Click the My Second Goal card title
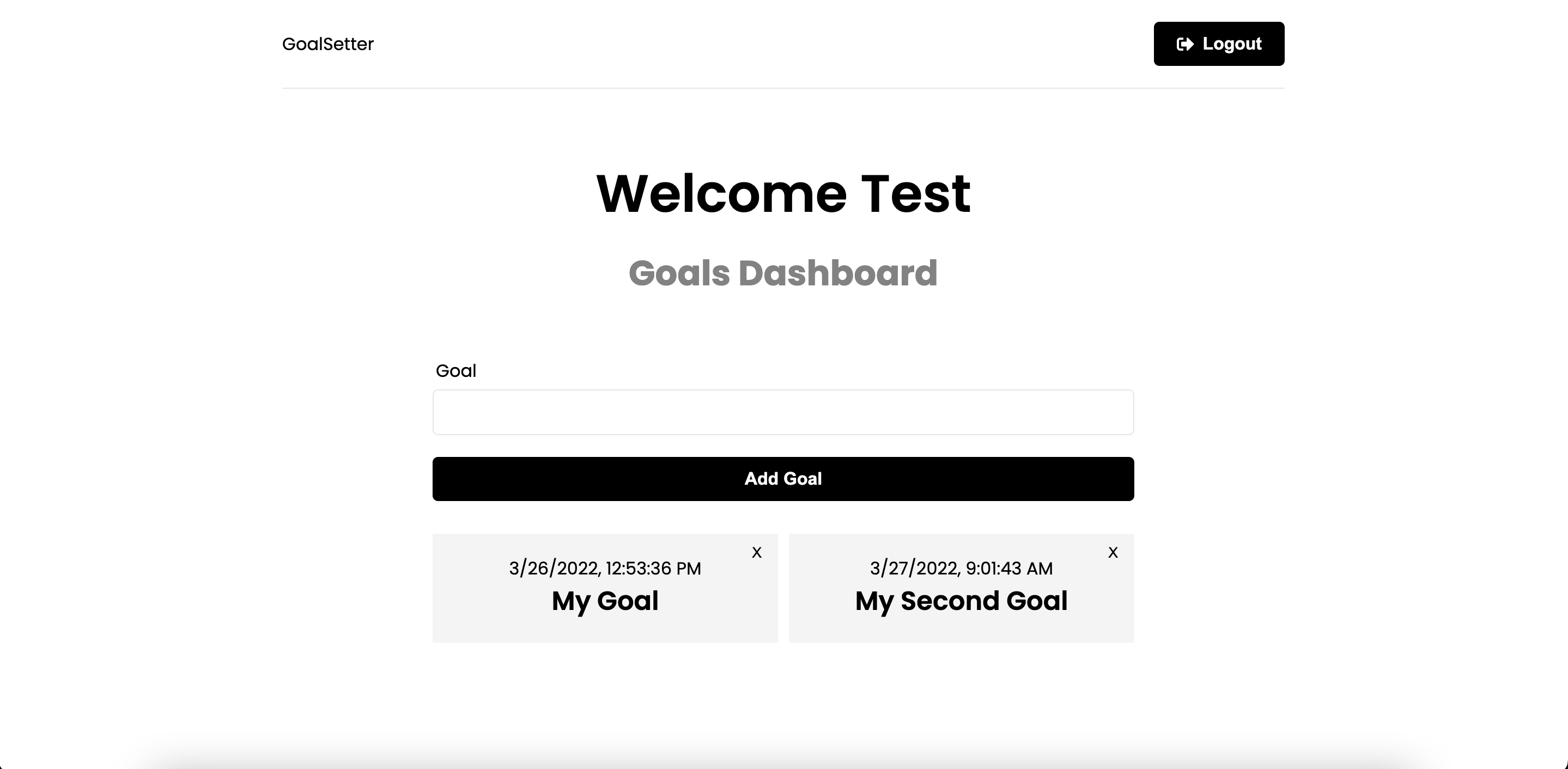This screenshot has width=1568, height=769. pos(961,601)
